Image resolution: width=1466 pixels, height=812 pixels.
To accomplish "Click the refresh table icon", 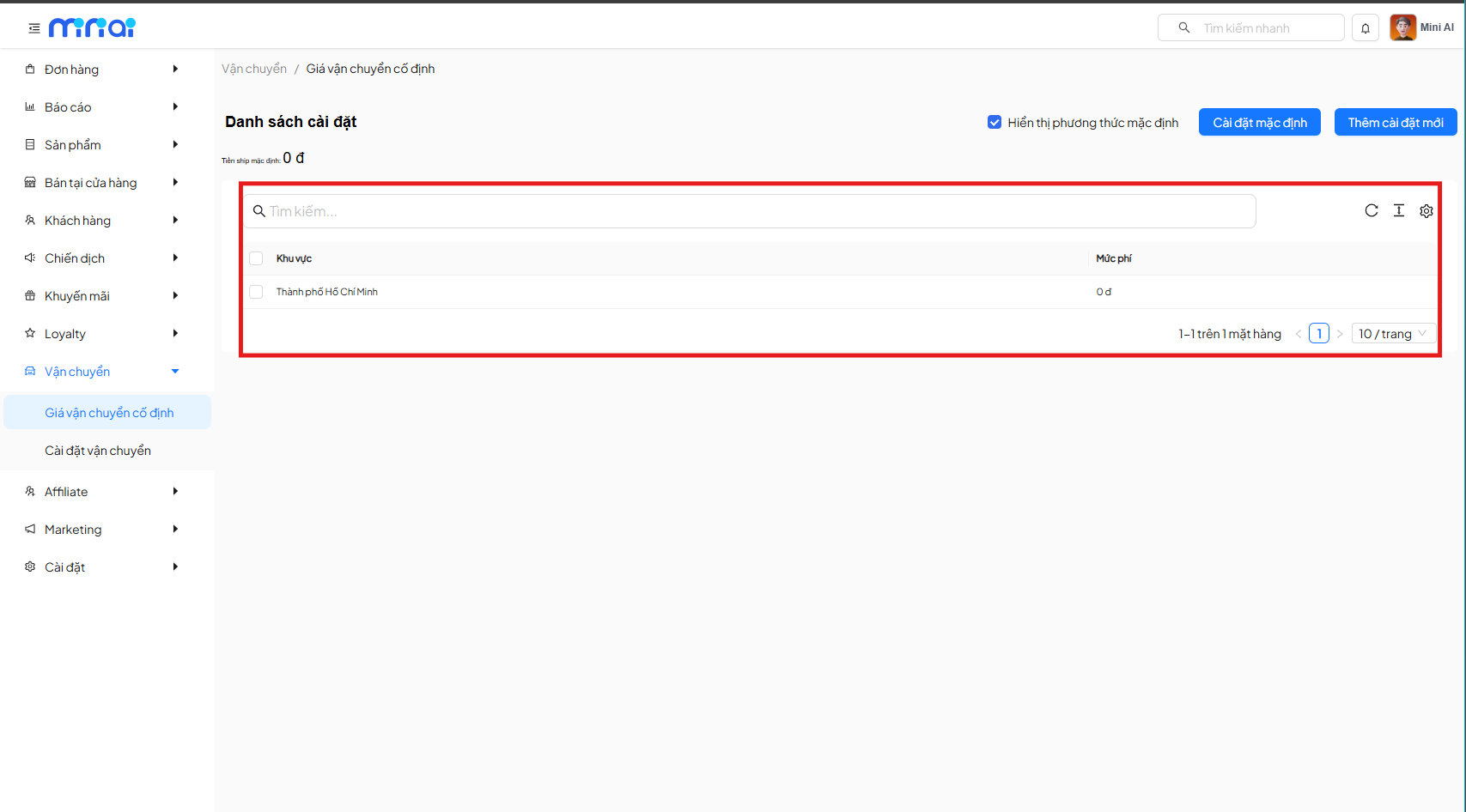I will point(1371,211).
